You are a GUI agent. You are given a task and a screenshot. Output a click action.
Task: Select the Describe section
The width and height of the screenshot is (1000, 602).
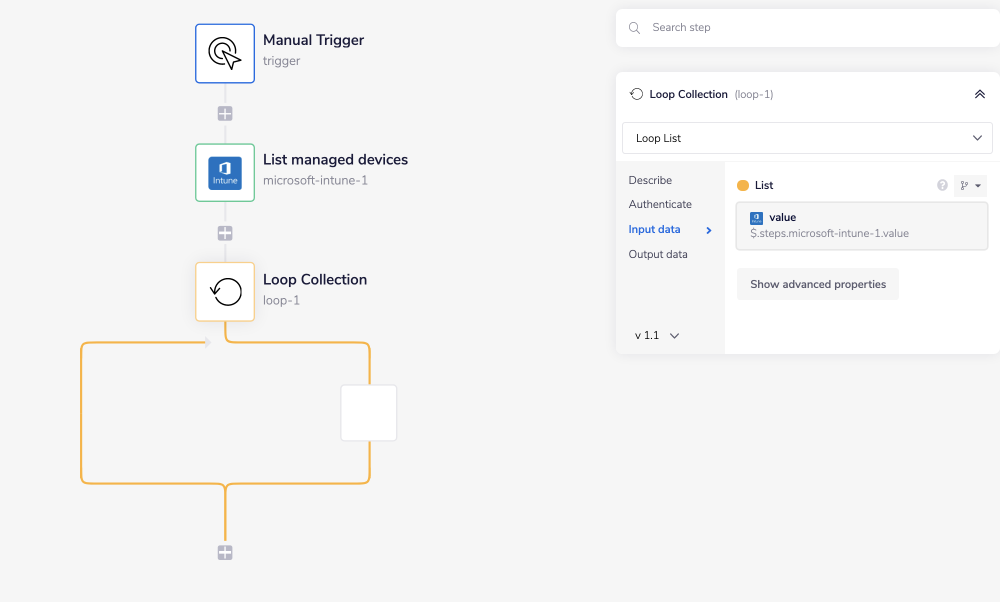(650, 180)
